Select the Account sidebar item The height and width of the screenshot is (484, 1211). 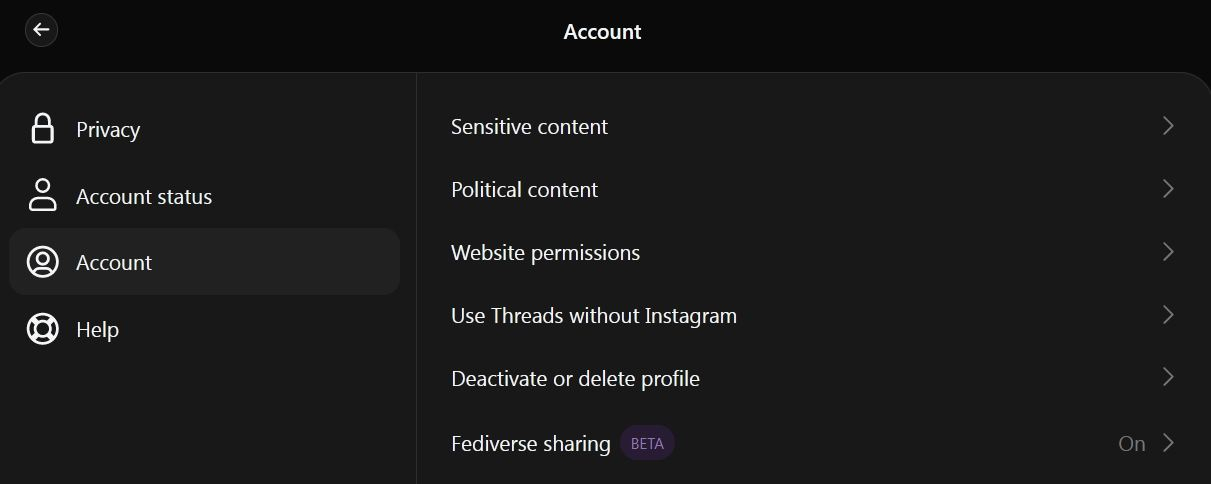114,263
